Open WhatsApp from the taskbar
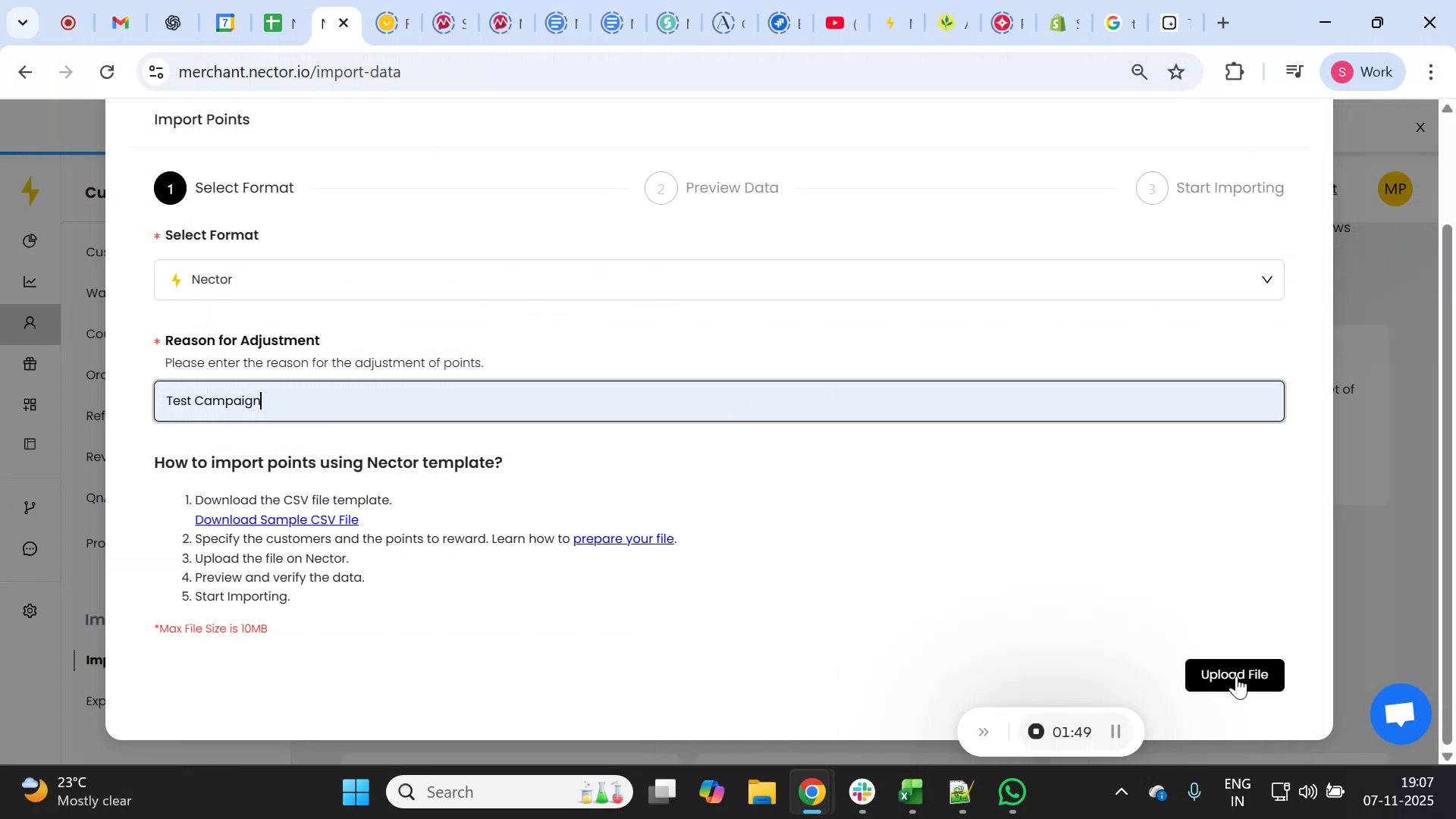Screen dimensions: 1456x819 pos(1012,791)
